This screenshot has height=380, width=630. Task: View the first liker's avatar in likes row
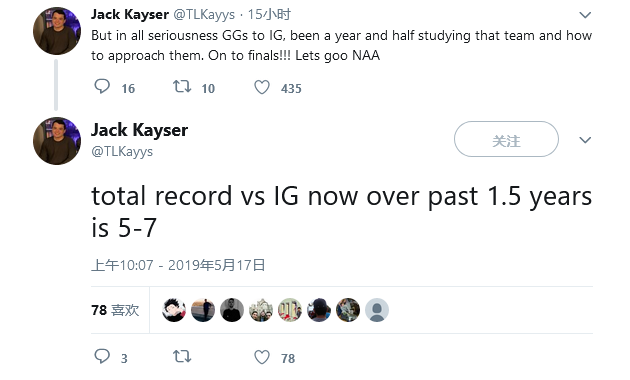(x=174, y=310)
